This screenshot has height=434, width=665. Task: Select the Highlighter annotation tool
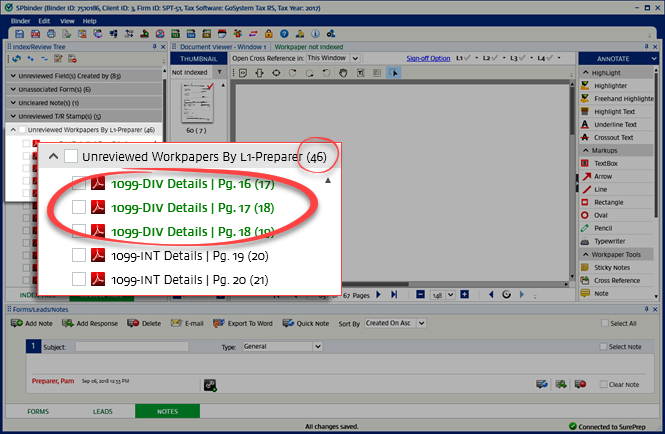[612, 86]
